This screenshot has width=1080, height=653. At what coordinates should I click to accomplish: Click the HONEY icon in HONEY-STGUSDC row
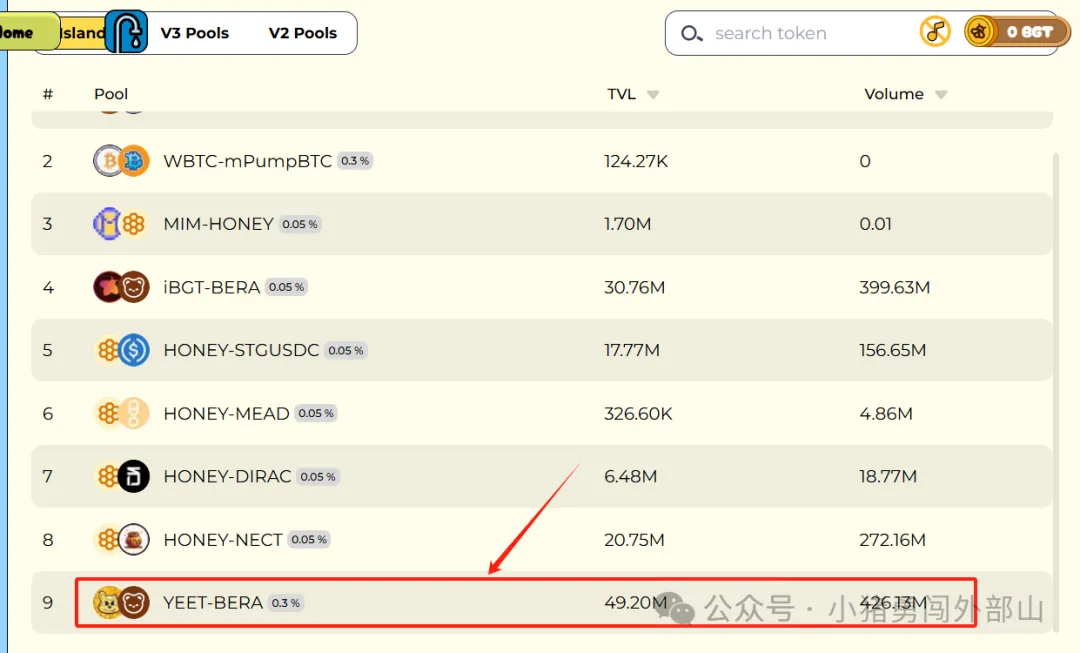click(x=108, y=350)
